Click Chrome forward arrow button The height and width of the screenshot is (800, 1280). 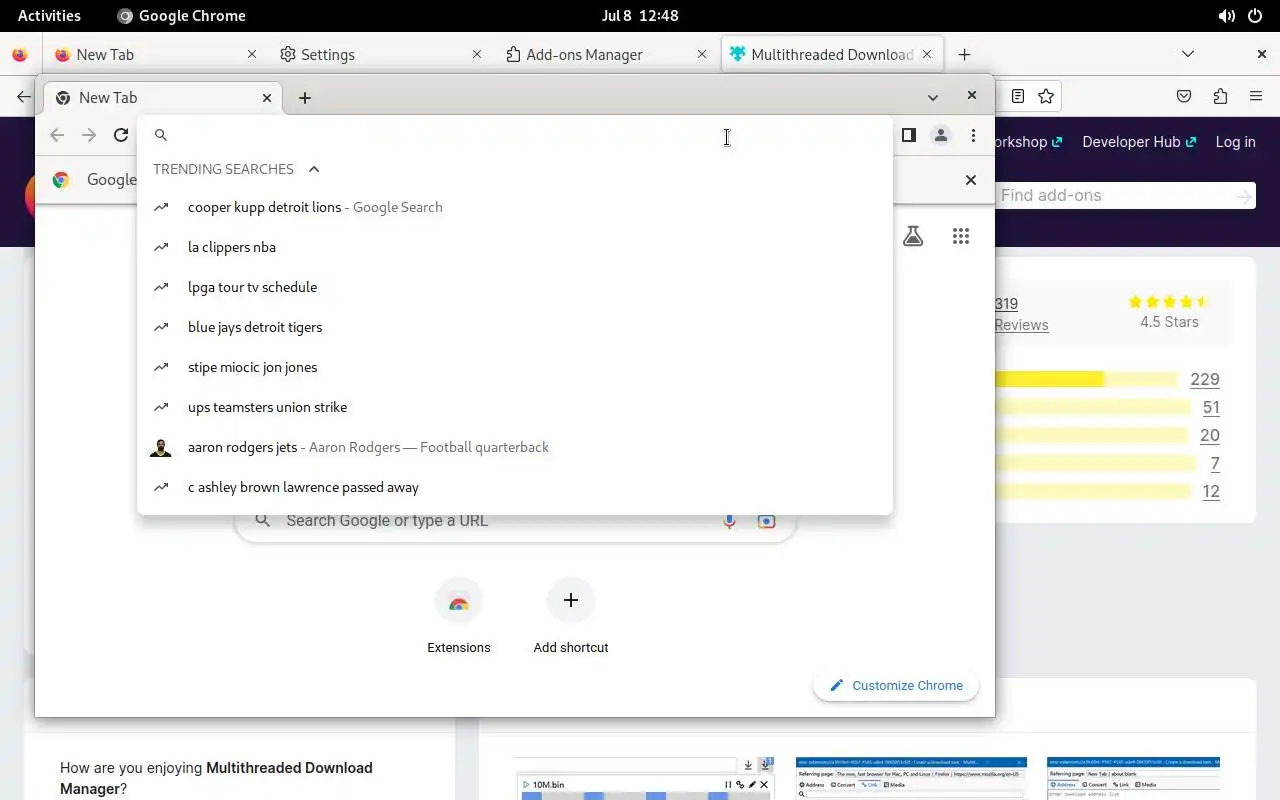[89, 135]
